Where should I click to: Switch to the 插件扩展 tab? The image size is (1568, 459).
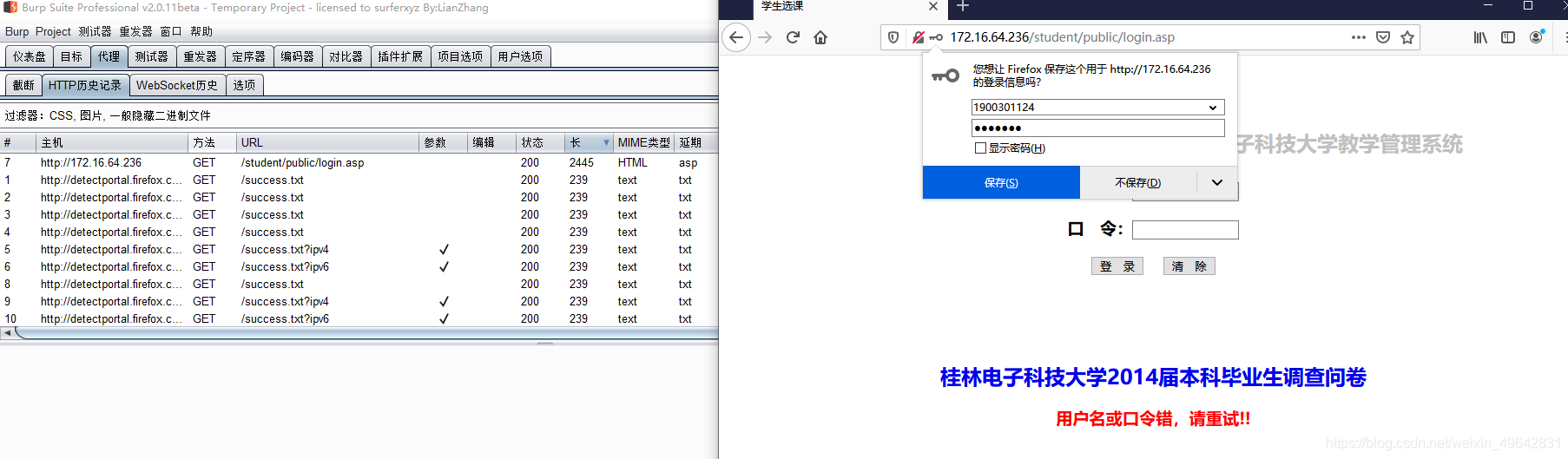pos(400,56)
